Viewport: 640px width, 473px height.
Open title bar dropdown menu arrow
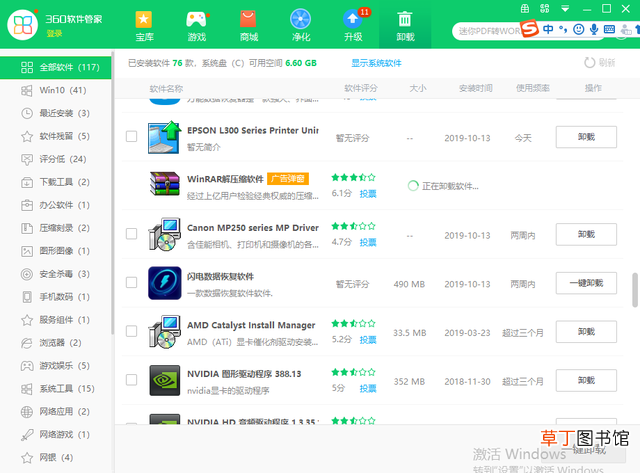[x=565, y=9]
